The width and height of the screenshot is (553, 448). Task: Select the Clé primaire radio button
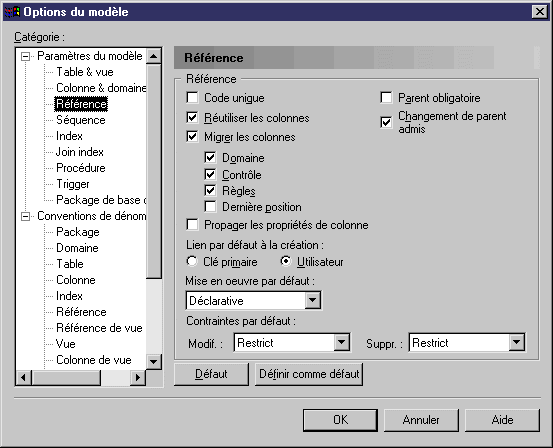coord(192,261)
